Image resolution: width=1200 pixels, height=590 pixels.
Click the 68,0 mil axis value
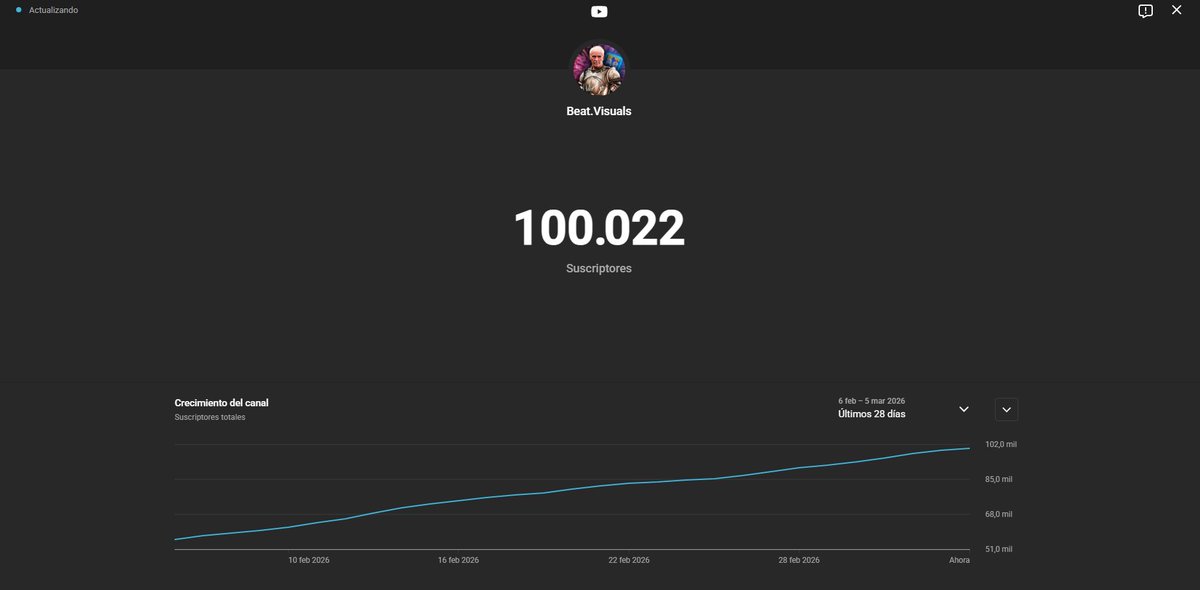click(x=999, y=514)
